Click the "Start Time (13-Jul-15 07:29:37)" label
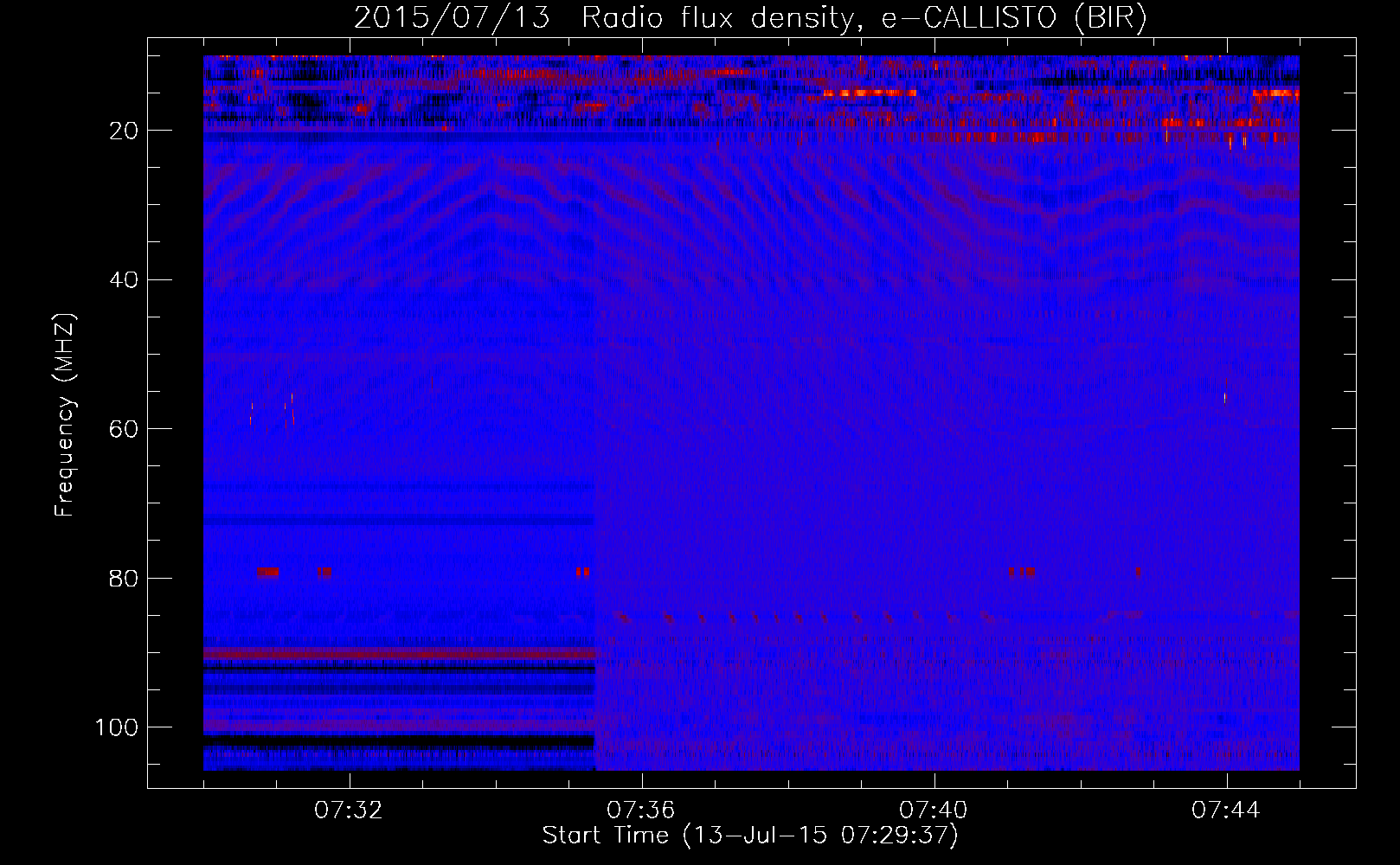Image resolution: width=1400 pixels, height=865 pixels. [x=750, y=836]
